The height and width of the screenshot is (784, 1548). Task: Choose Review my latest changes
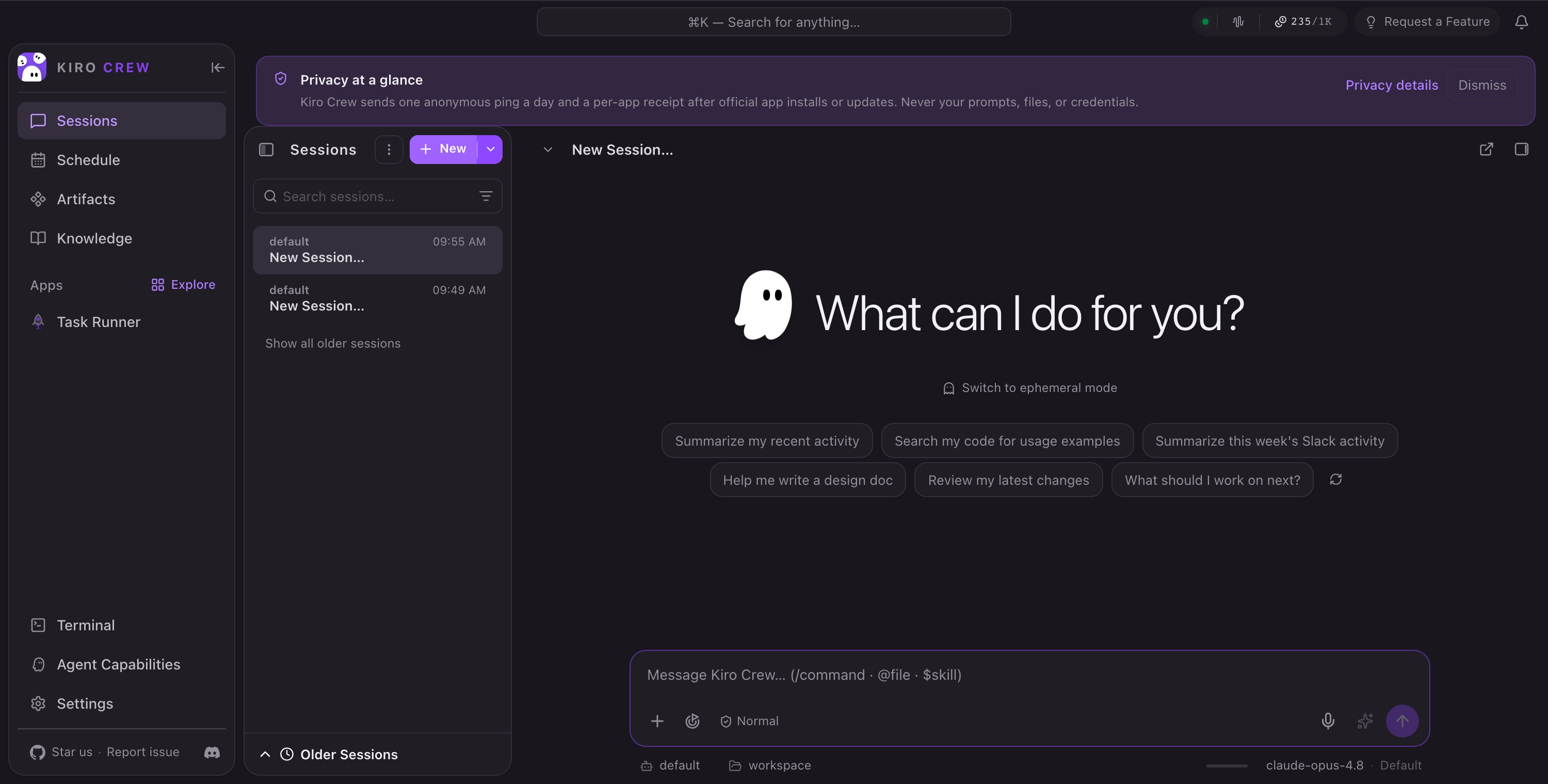[x=1008, y=479]
